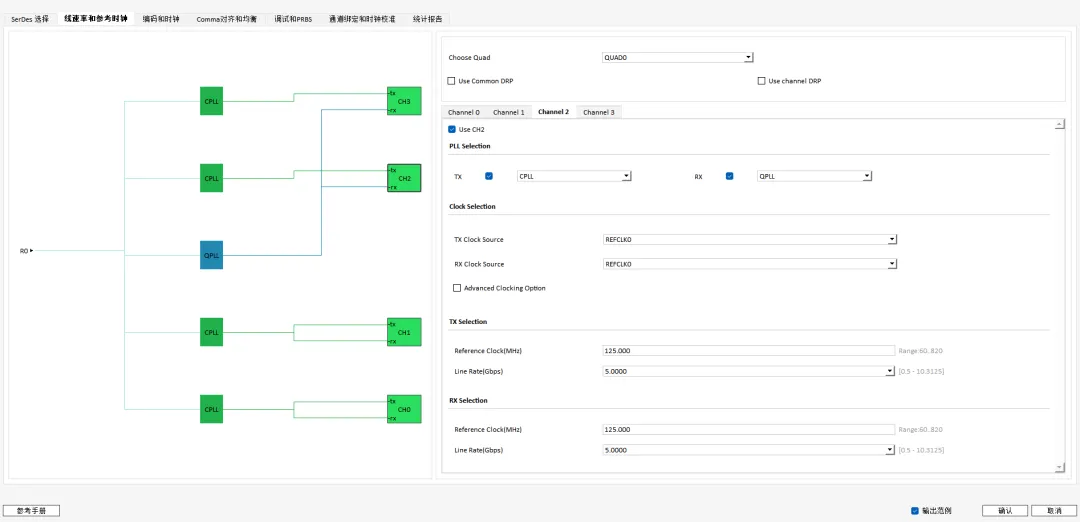Enable Use channel DRP checkbox
The width and height of the screenshot is (1080, 522).
point(761,81)
